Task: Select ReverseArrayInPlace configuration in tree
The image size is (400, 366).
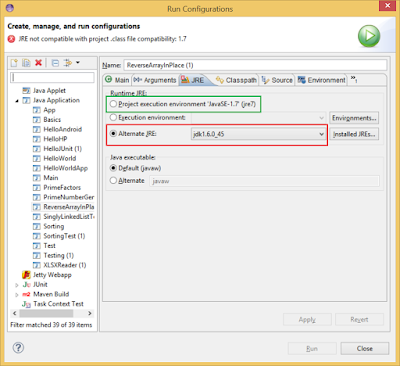Action: pyautogui.click(x=69, y=207)
